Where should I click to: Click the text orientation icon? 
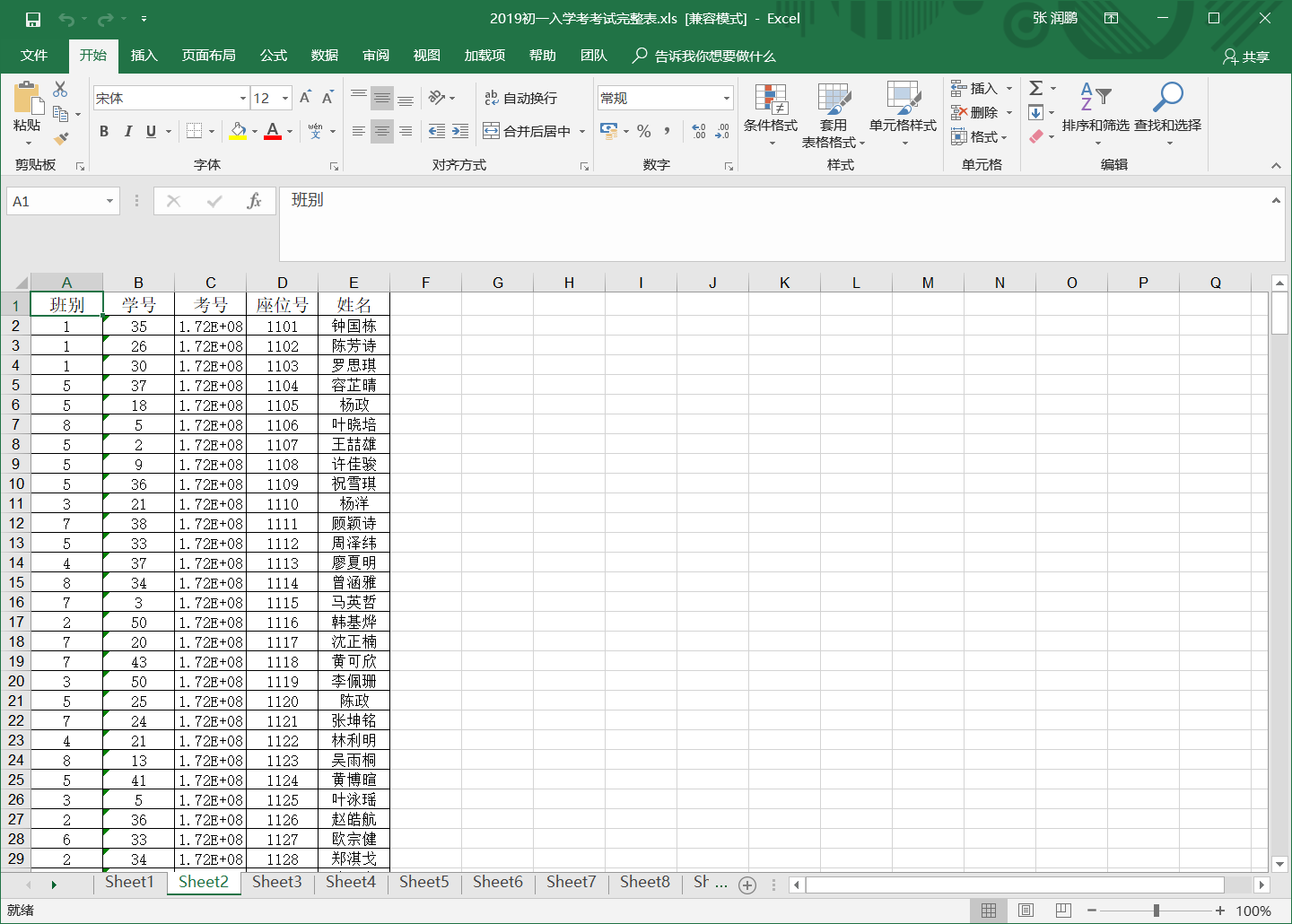click(437, 98)
